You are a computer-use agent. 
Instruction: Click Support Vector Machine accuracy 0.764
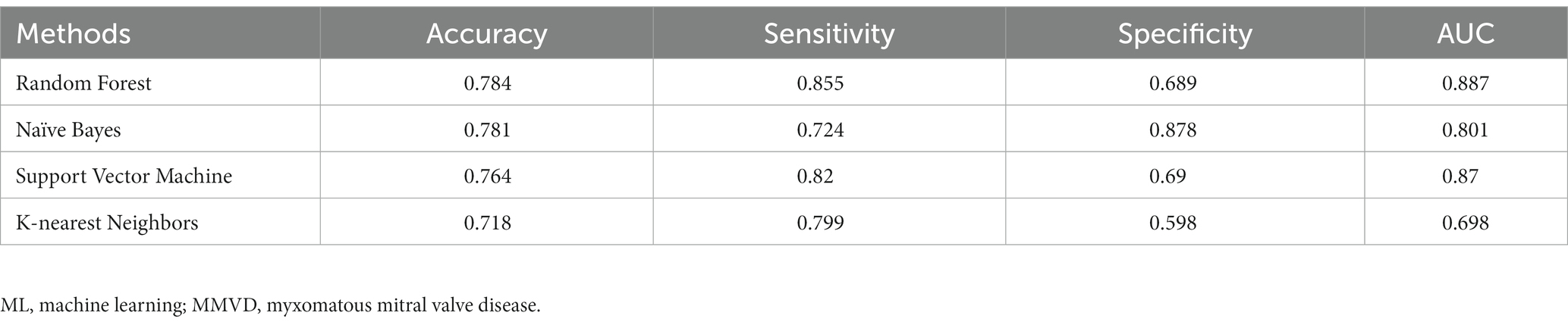coord(488,177)
